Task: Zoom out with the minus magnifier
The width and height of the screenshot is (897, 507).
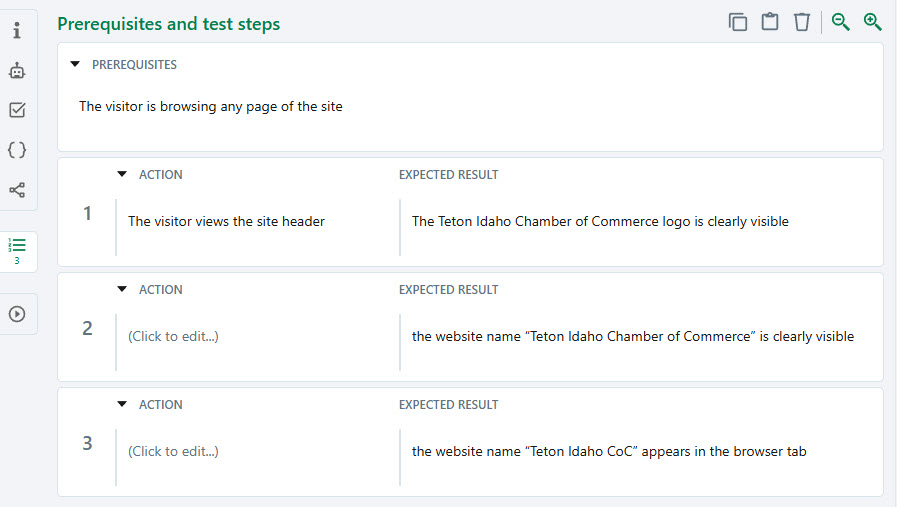Action: pos(841,22)
